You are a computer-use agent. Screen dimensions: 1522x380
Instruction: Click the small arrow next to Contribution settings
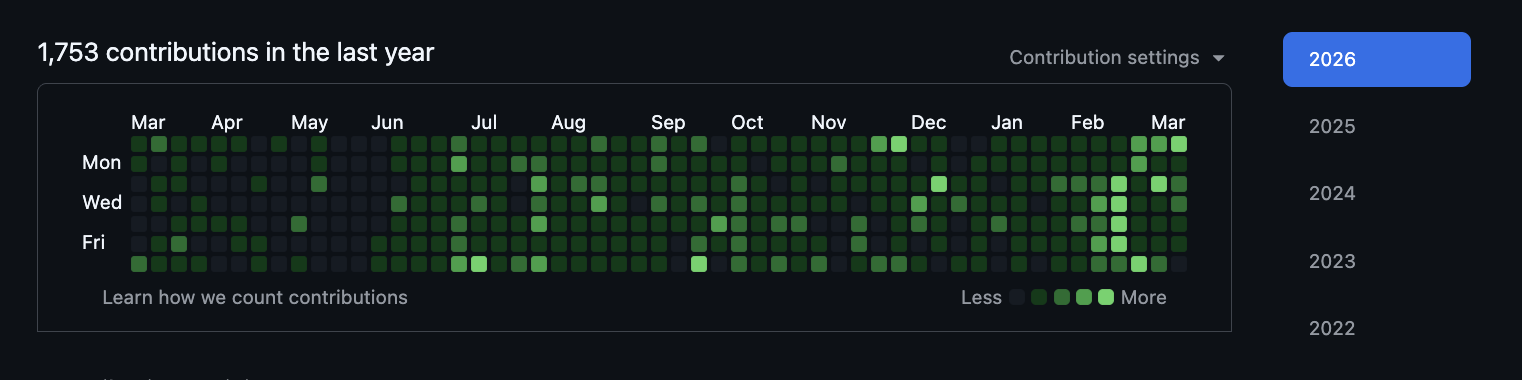tap(1218, 59)
